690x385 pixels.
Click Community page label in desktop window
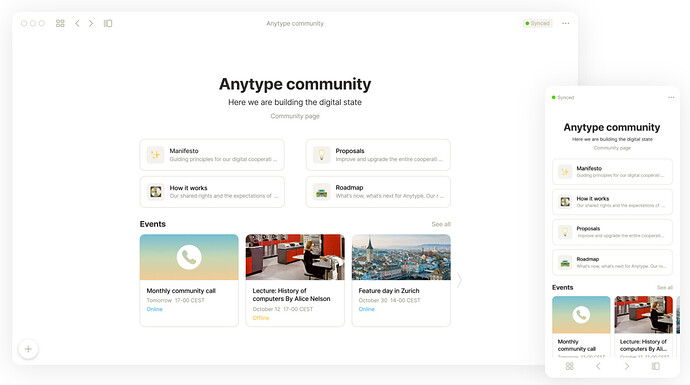click(x=295, y=116)
